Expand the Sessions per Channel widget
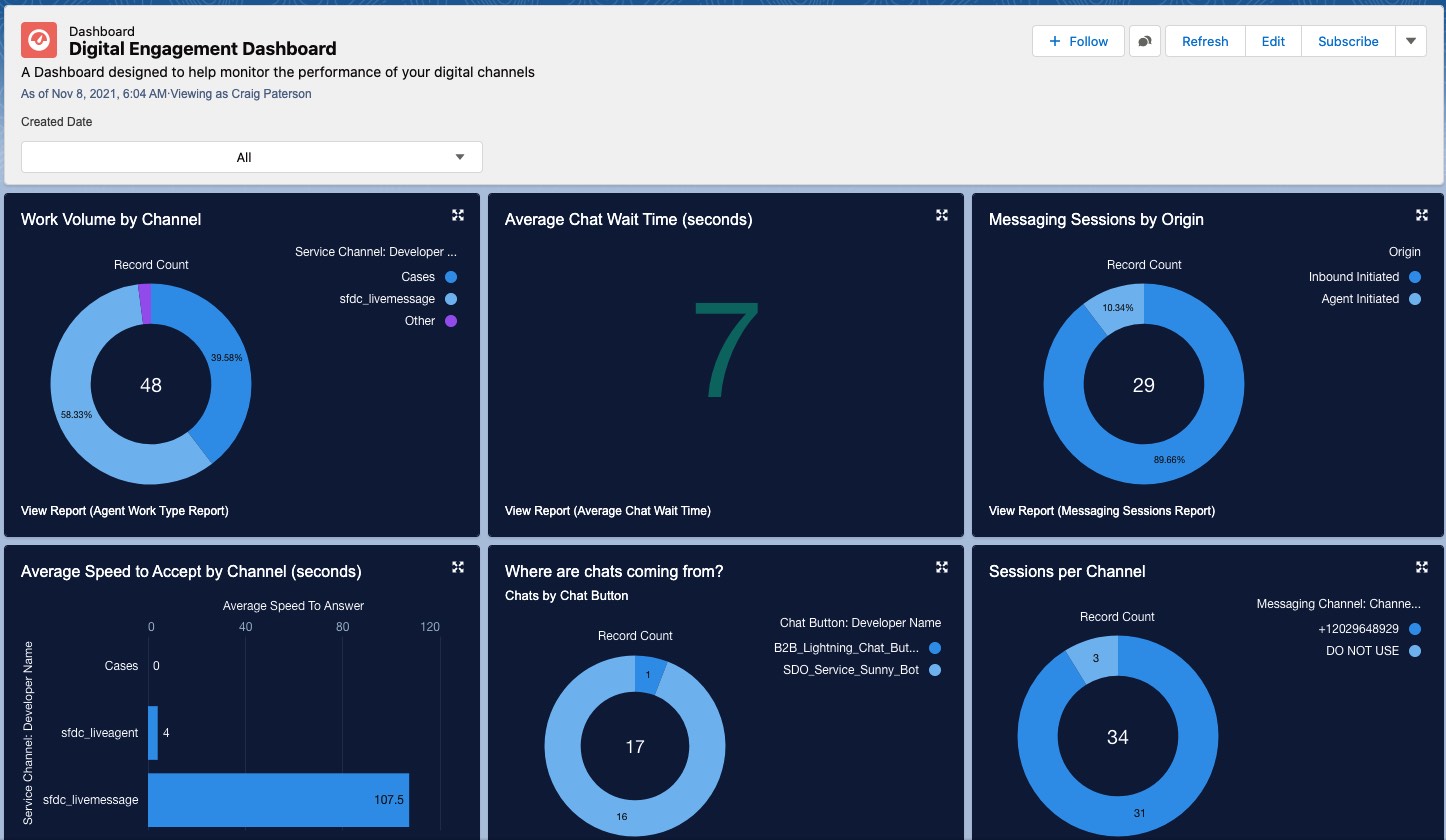 pyautogui.click(x=1421, y=566)
